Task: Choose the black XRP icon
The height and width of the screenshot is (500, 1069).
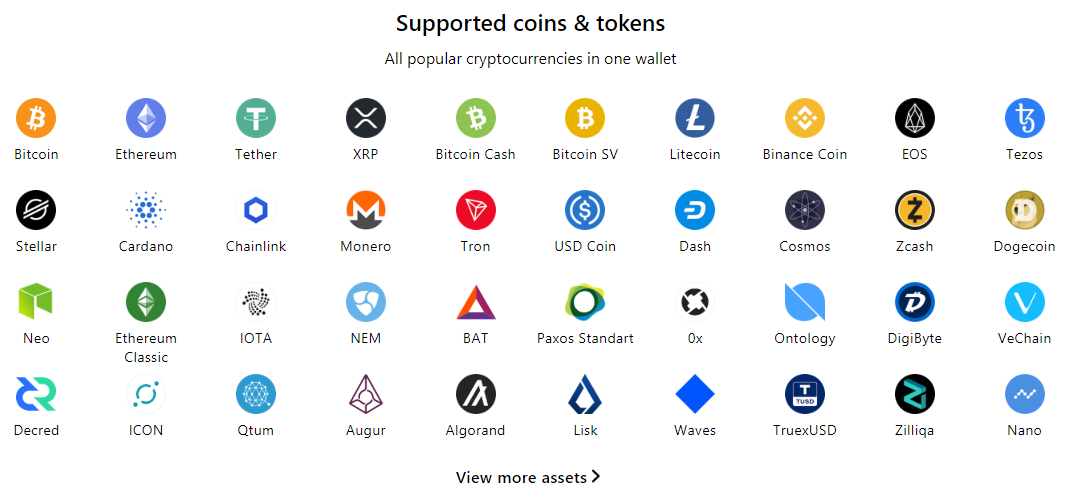Action: click(366, 118)
